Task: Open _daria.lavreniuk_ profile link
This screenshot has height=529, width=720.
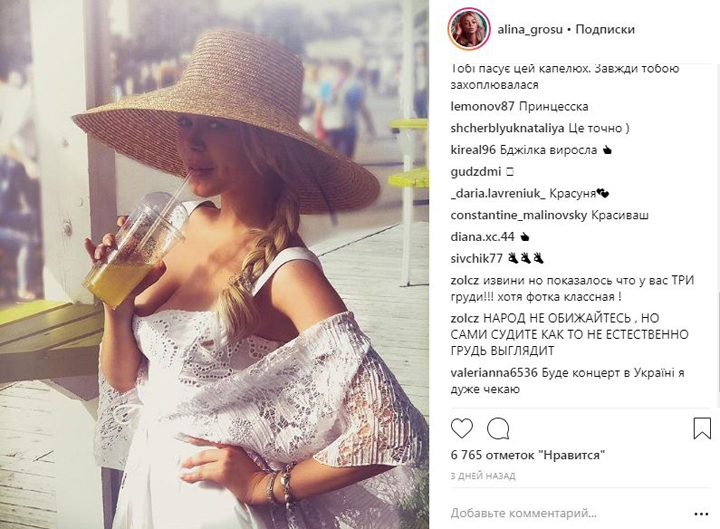Action: [x=498, y=193]
